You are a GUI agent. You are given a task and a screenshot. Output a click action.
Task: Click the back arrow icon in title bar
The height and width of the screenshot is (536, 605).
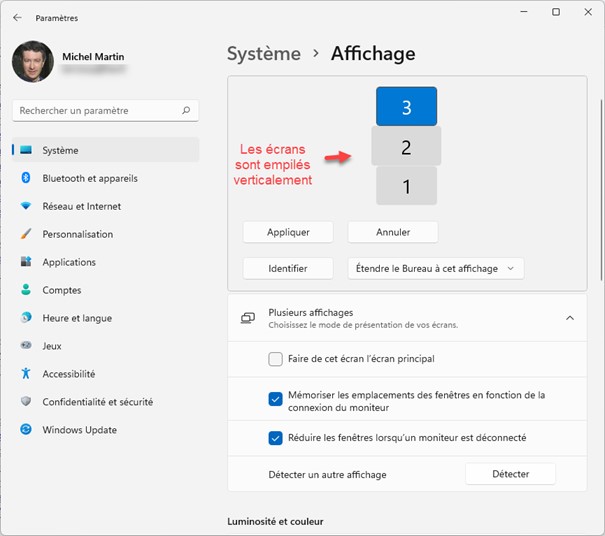[17, 18]
